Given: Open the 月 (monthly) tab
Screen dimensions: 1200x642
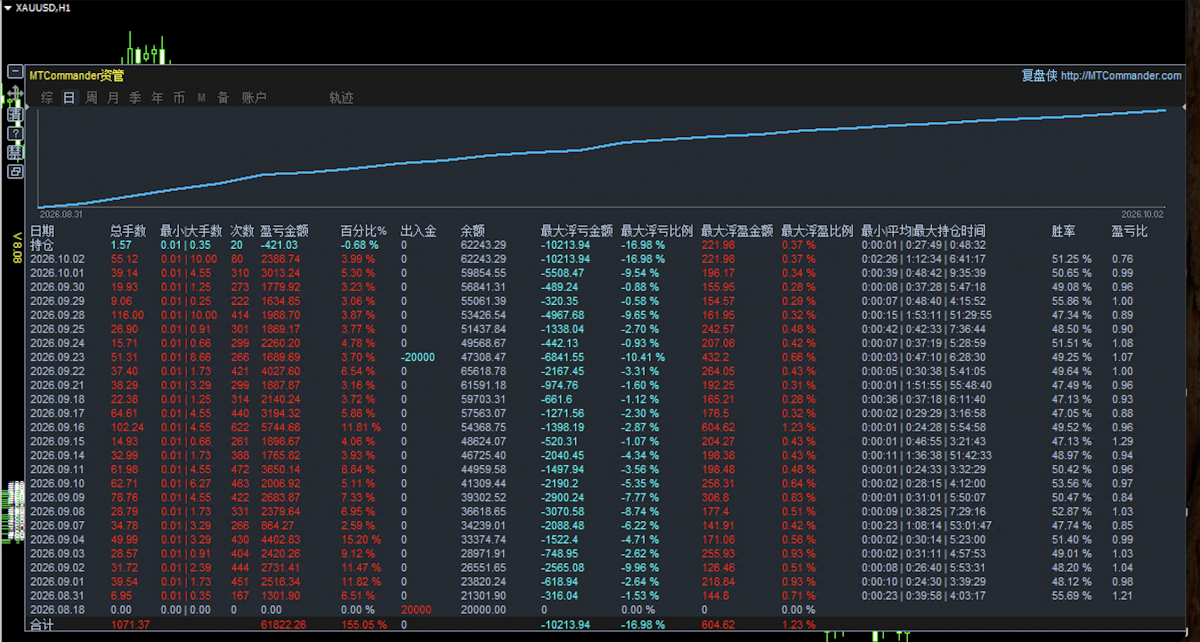Looking at the screenshot, I should (113, 98).
